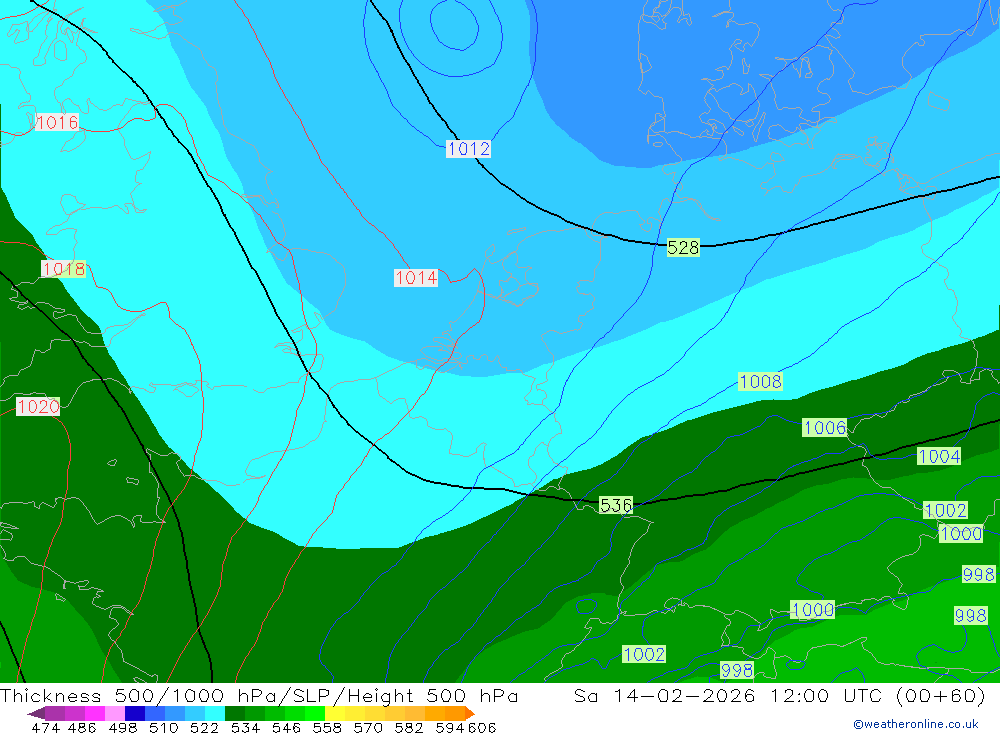Click the red 1014 pressure label

coord(416,278)
